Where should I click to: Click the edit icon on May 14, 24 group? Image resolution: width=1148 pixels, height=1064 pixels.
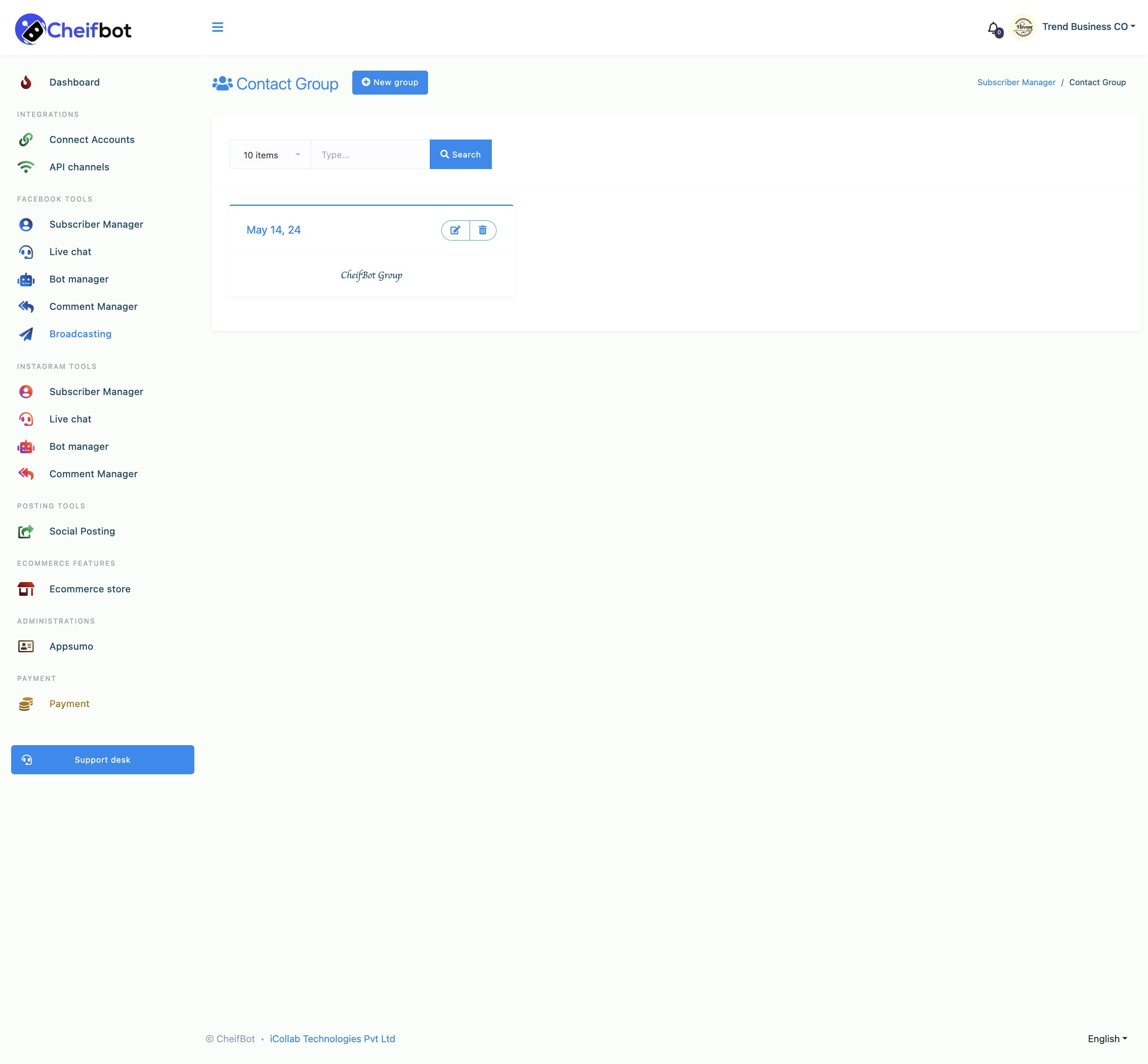point(455,230)
